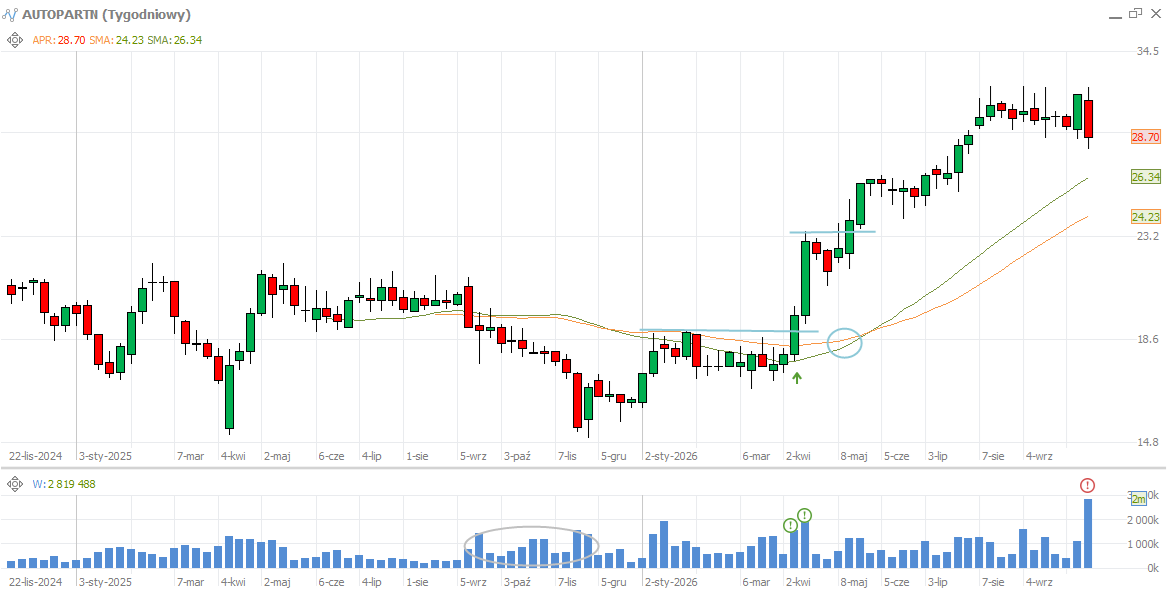Viewport: 1167px width, 592px height.
Task: Close the AUTOPARTN chart window
Action: (x=1154, y=13)
